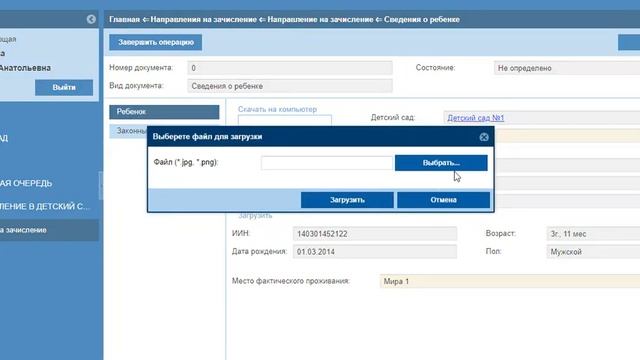Click Главная in the breadcrumb

pos(124,20)
